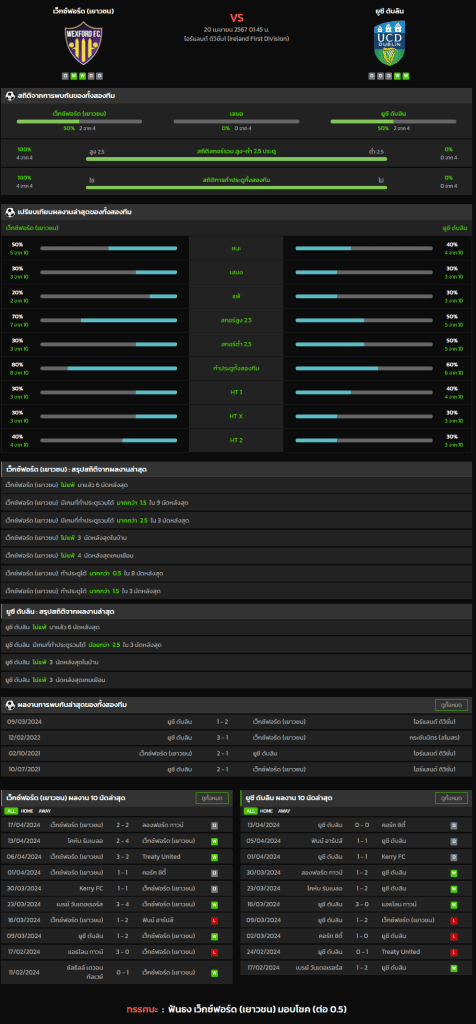Click D badge on UCD 13/04/2024 0 - 0 row
Image resolution: width=476 pixels, height=1024 pixels.
point(454,825)
